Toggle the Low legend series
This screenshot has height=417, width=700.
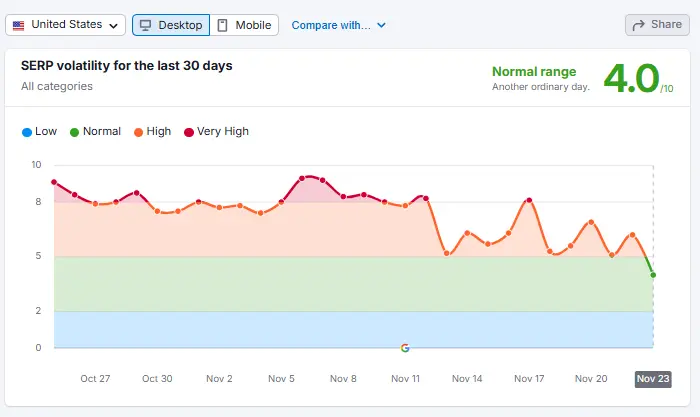pyautogui.click(x=39, y=131)
